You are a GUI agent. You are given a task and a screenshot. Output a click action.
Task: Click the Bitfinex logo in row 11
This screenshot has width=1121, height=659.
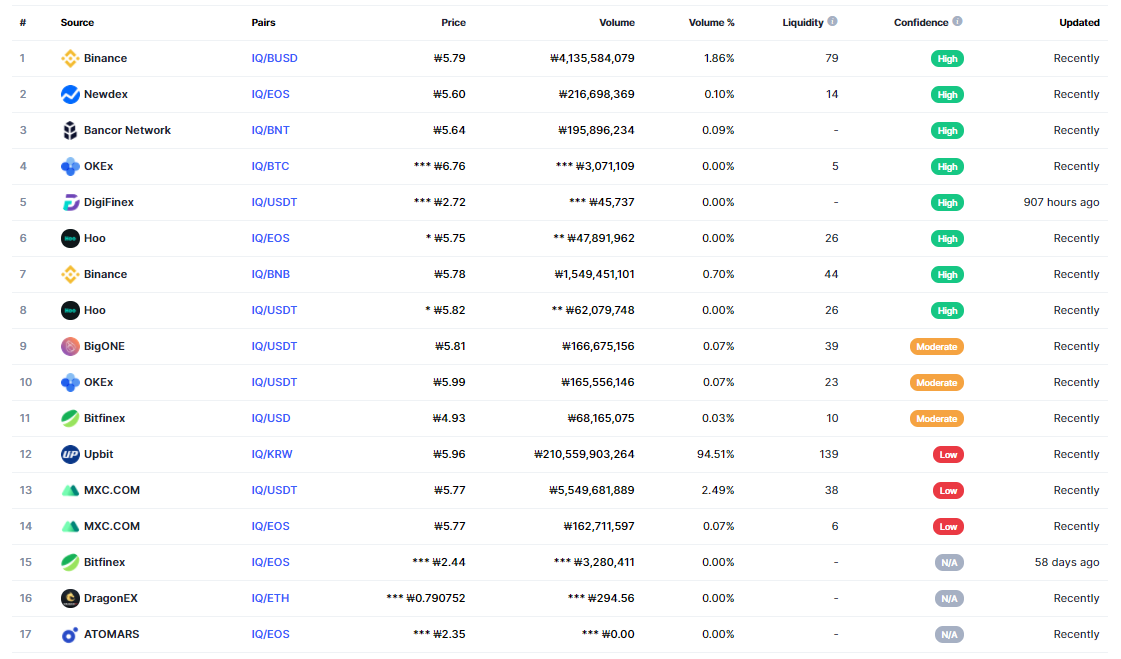pyautogui.click(x=70, y=418)
